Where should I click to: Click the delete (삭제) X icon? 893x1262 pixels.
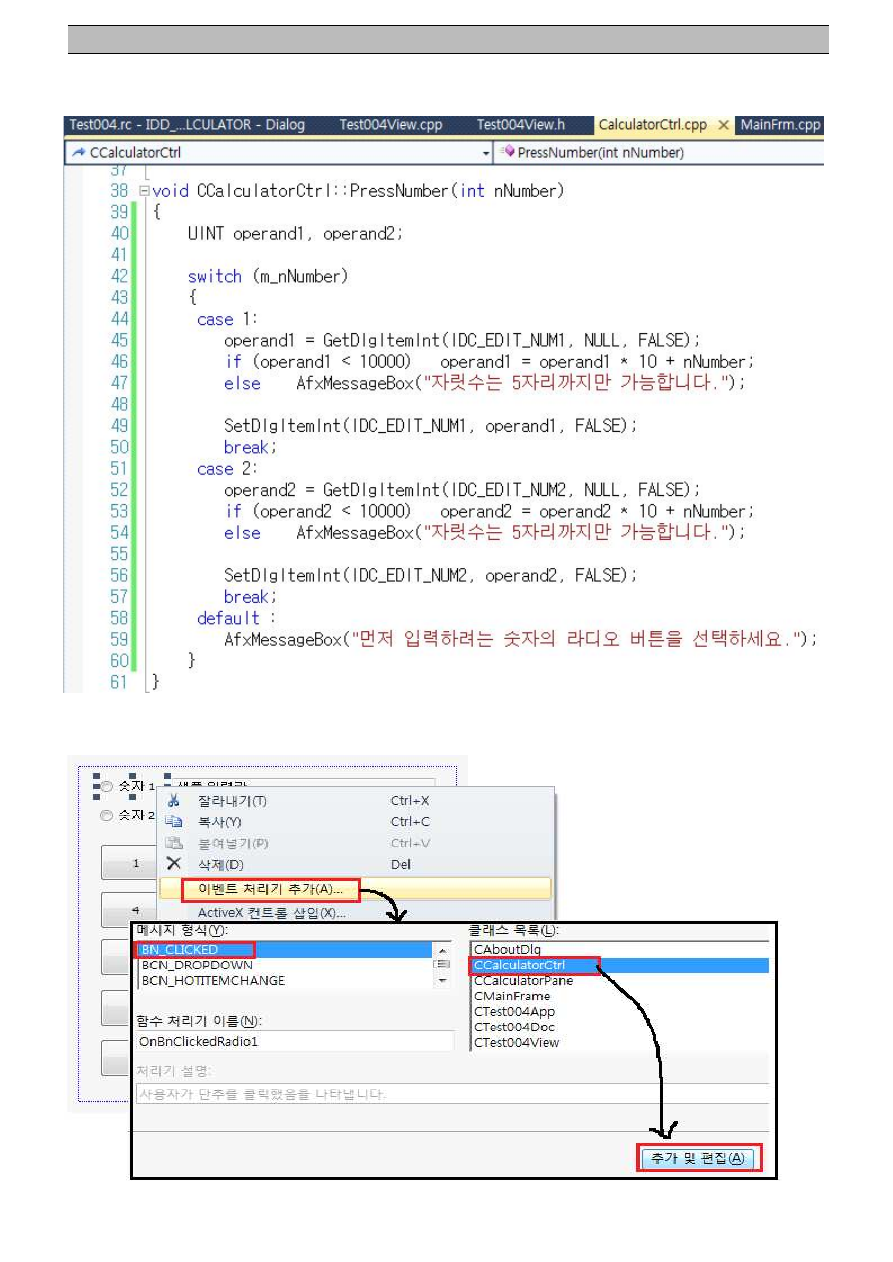click(x=173, y=864)
